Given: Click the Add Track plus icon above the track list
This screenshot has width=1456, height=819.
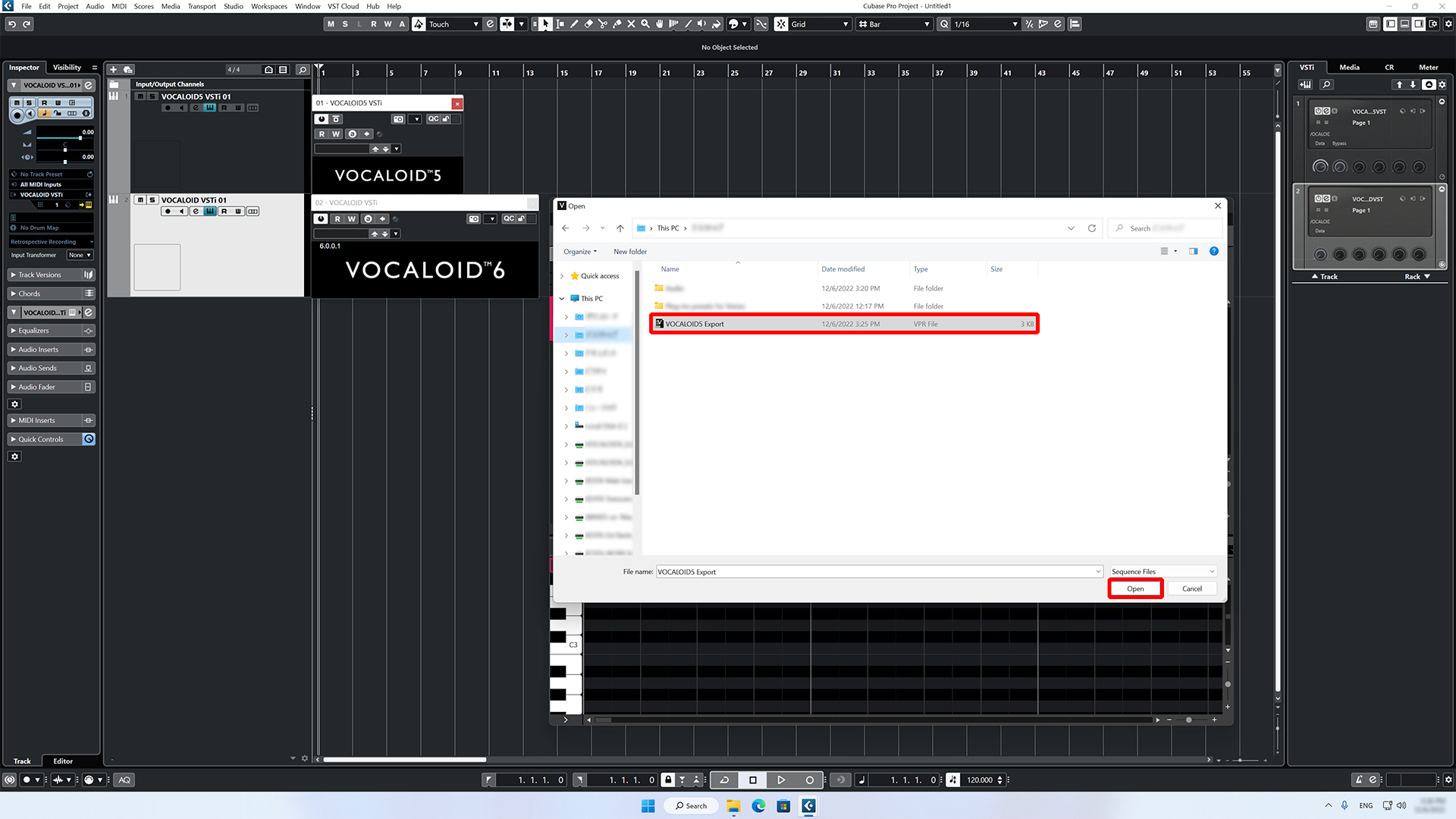Looking at the screenshot, I should pyautogui.click(x=112, y=69).
